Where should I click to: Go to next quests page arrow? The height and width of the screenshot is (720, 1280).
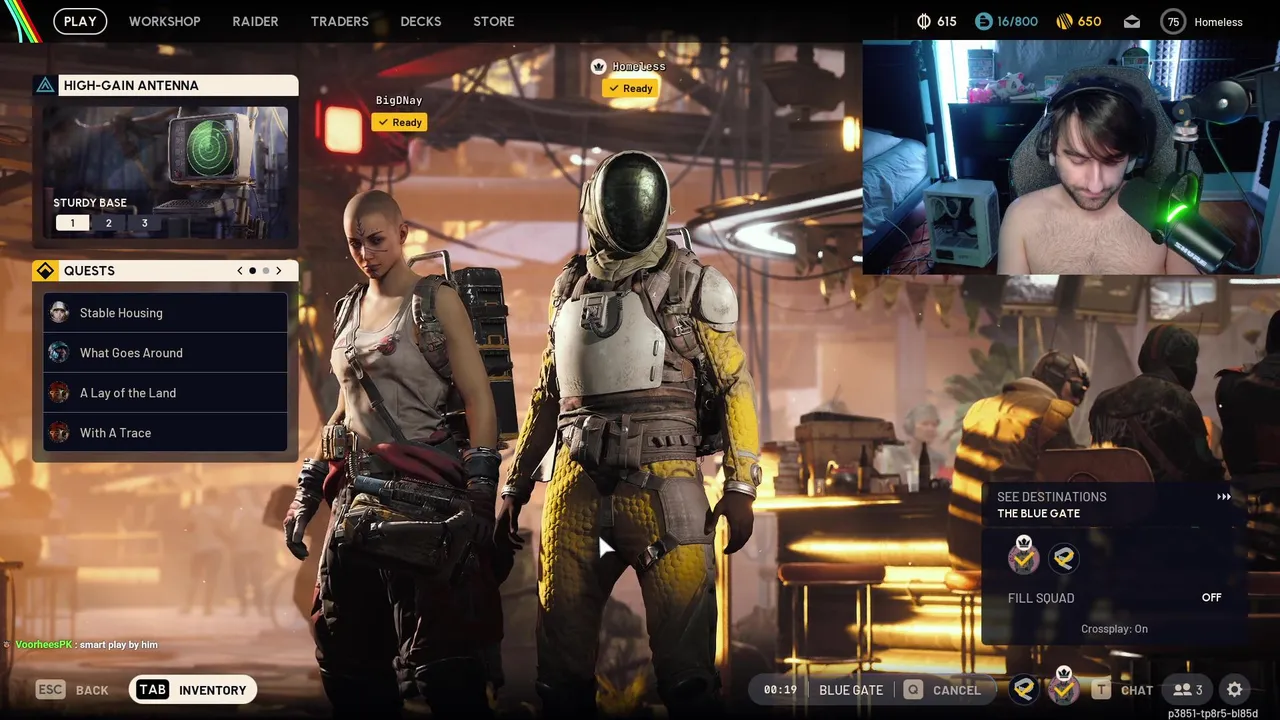279,271
